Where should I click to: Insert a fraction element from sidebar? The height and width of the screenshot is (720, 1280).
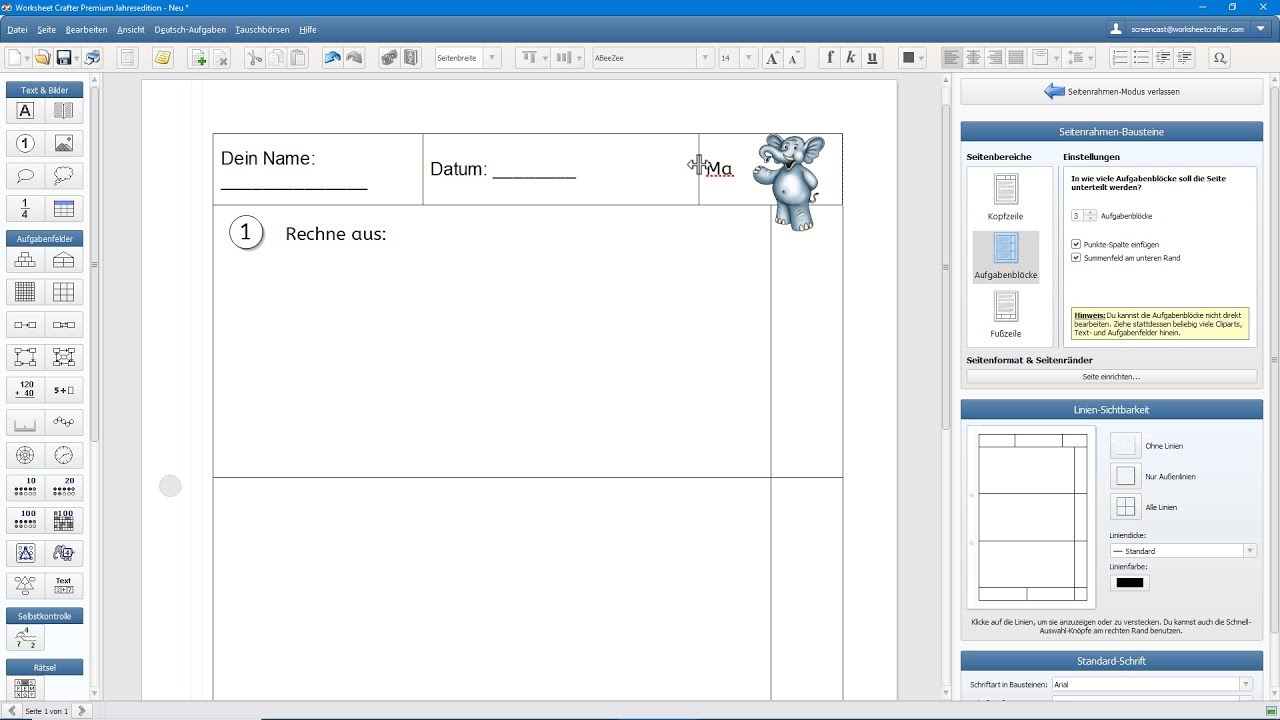(x=26, y=208)
